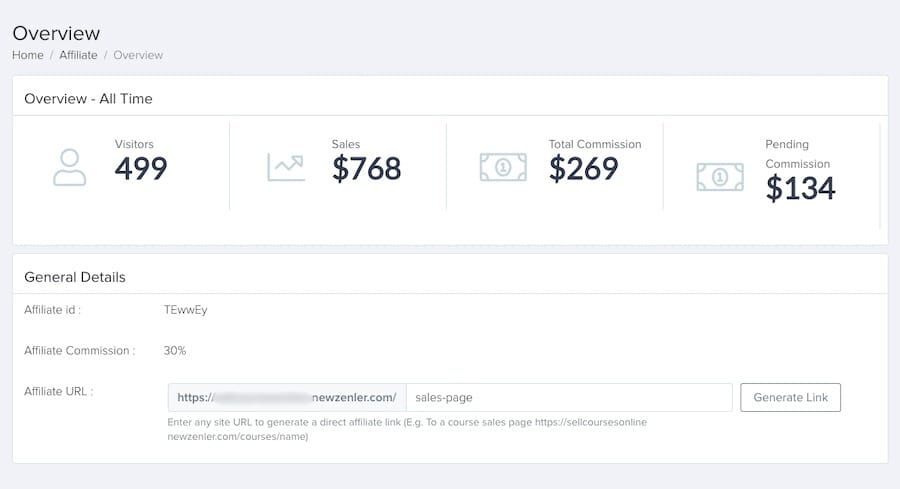Select the affiliate id TEwwEy text
The height and width of the screenshot is (489, 900).
point(185,309)
